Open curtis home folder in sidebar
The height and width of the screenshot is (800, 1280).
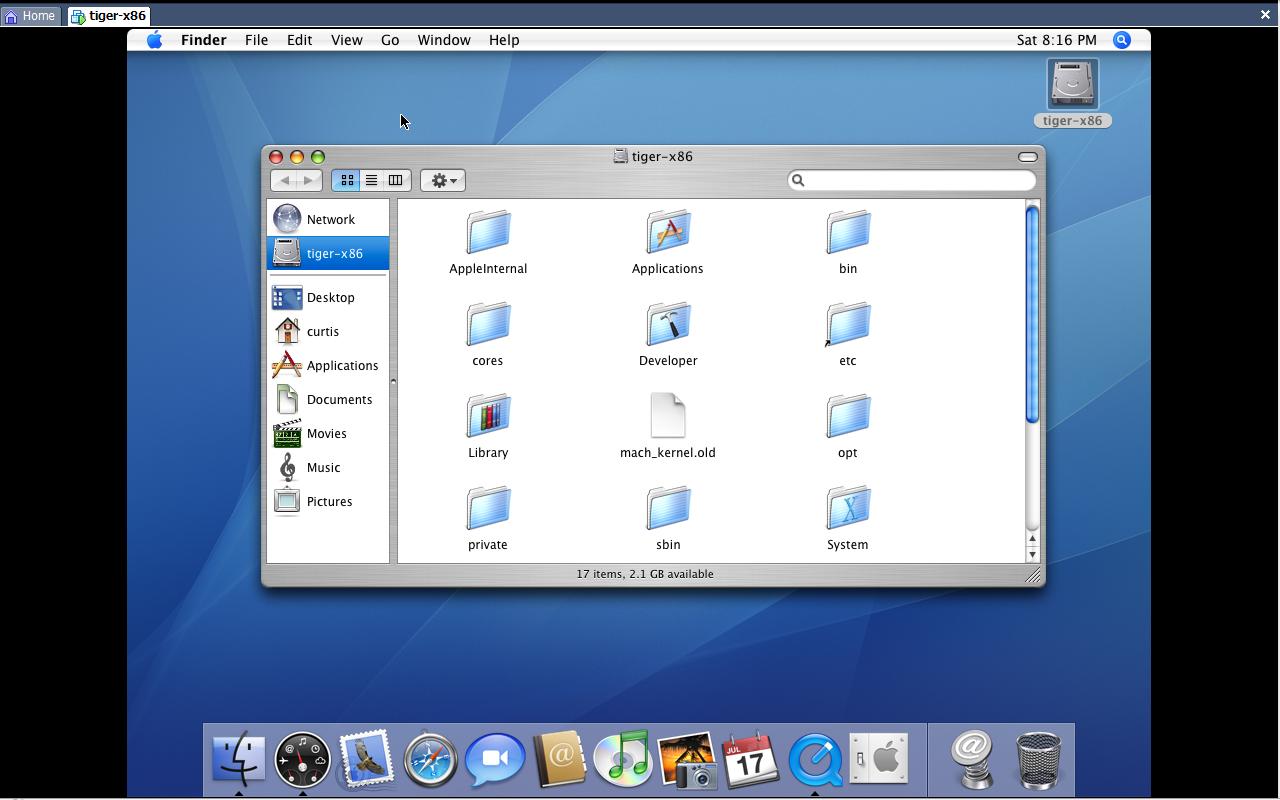click(328, 331)
